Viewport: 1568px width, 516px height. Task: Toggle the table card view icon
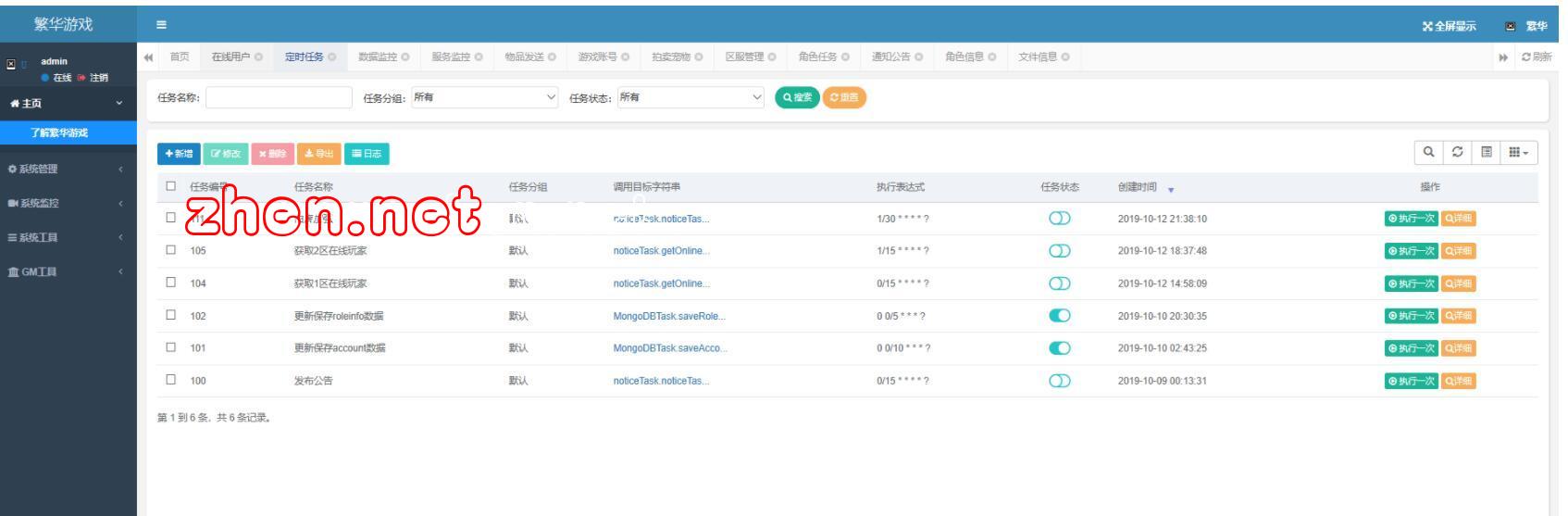coord(1486,153)
